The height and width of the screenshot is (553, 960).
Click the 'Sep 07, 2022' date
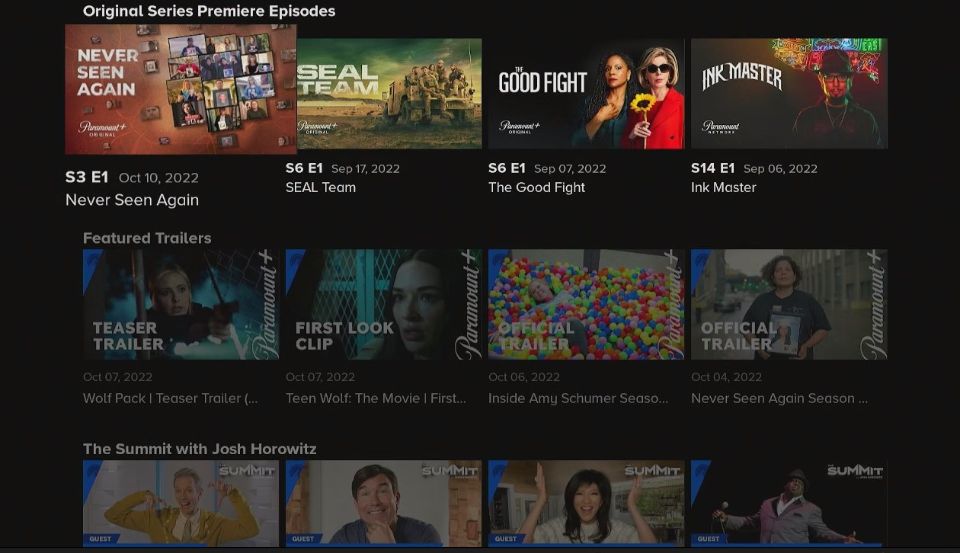tap(570, 168)
